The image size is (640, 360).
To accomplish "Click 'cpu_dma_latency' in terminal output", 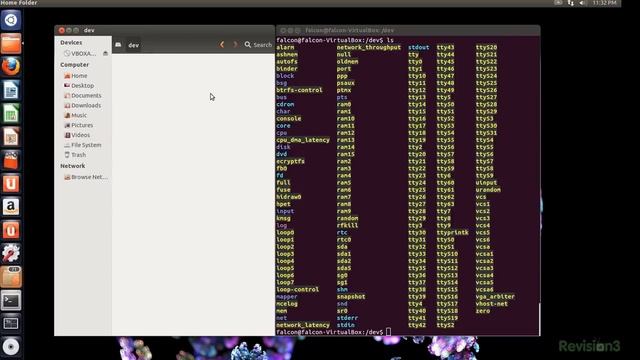I will 303,140.
